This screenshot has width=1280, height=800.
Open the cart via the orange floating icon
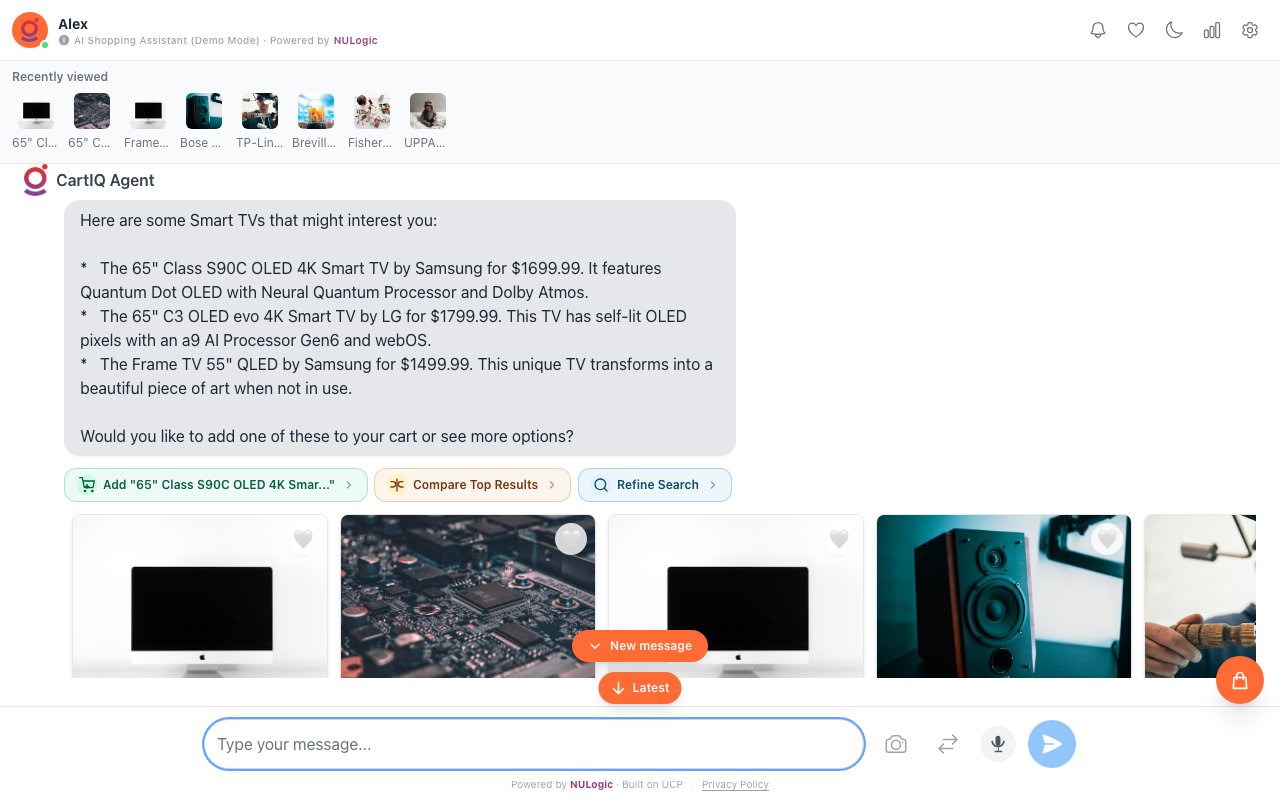pos(1240,680)
